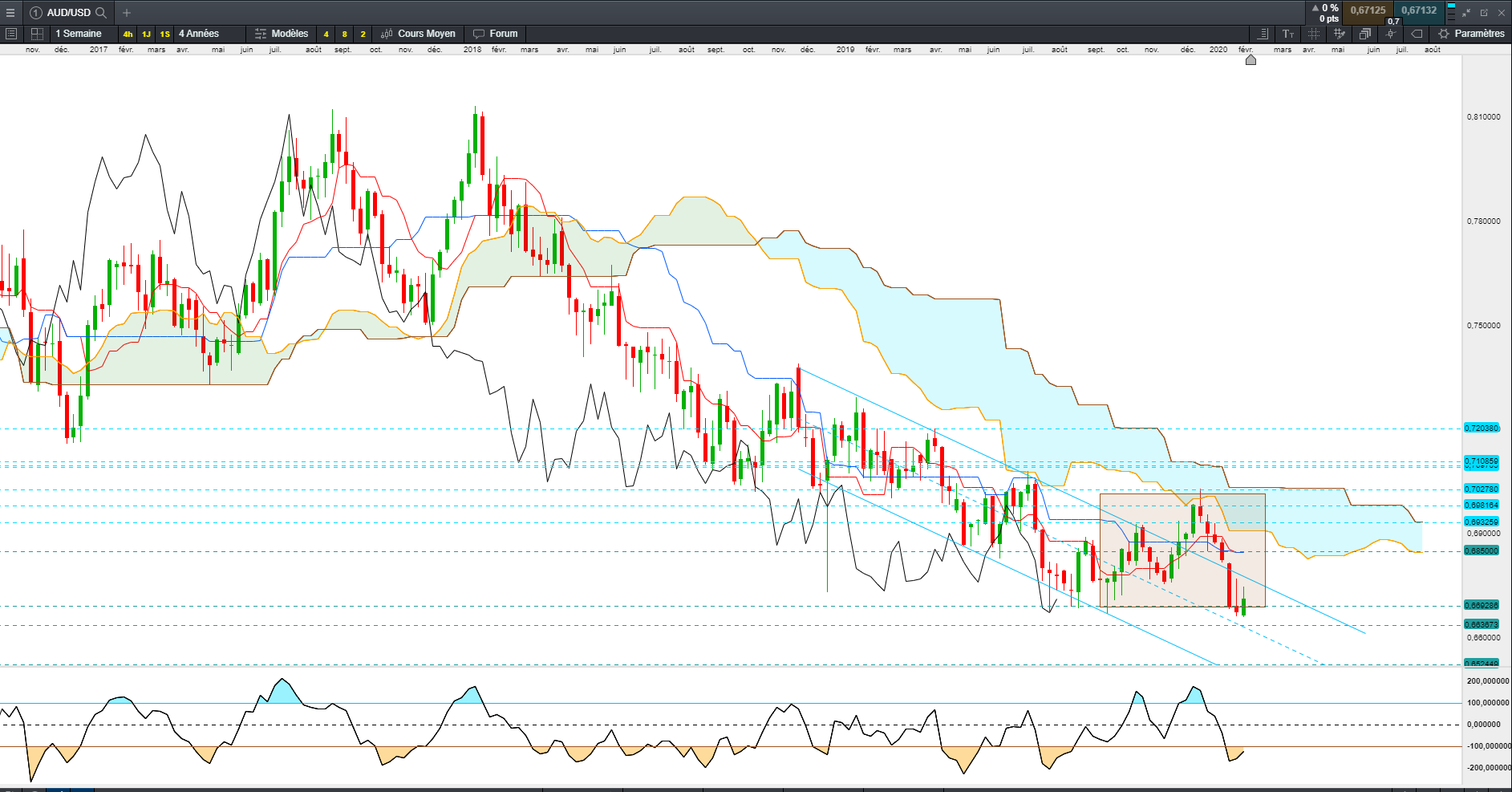Image resolution: width=1512 pixels, height=792 pixels.
Task: Click the duplicate window icon
Action: [x=1365, y=34]
